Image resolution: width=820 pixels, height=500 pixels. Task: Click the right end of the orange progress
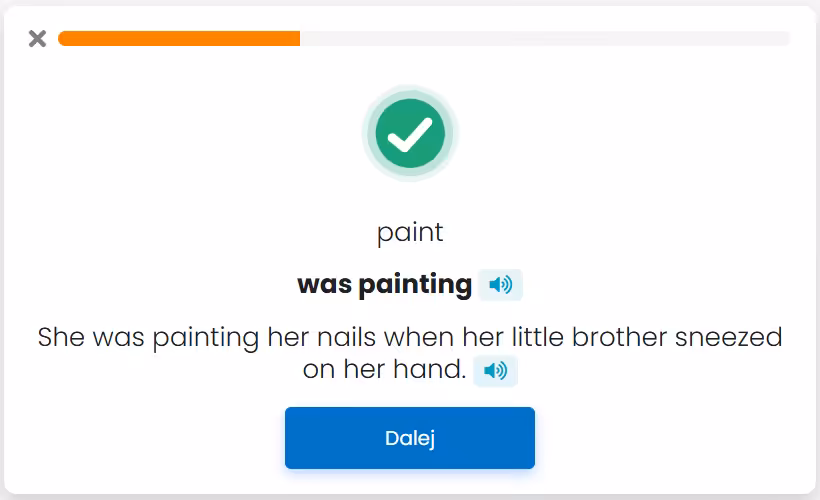(x=297, y=39)
